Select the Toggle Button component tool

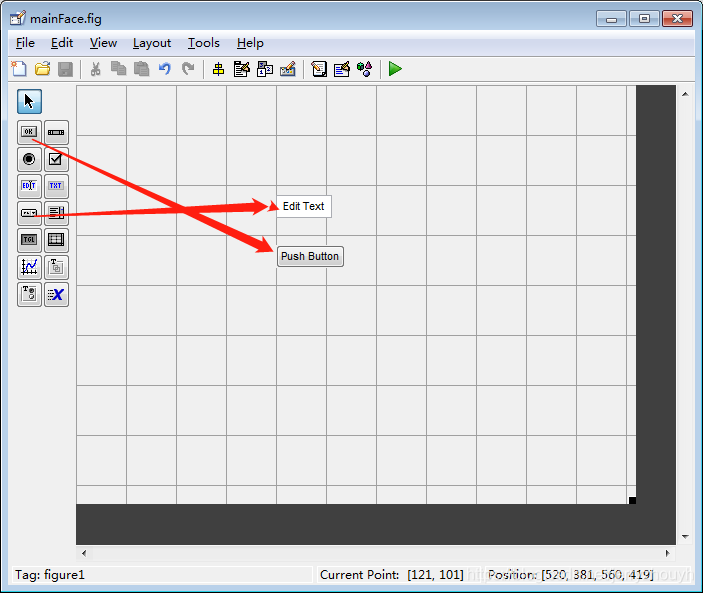[29, 240]
